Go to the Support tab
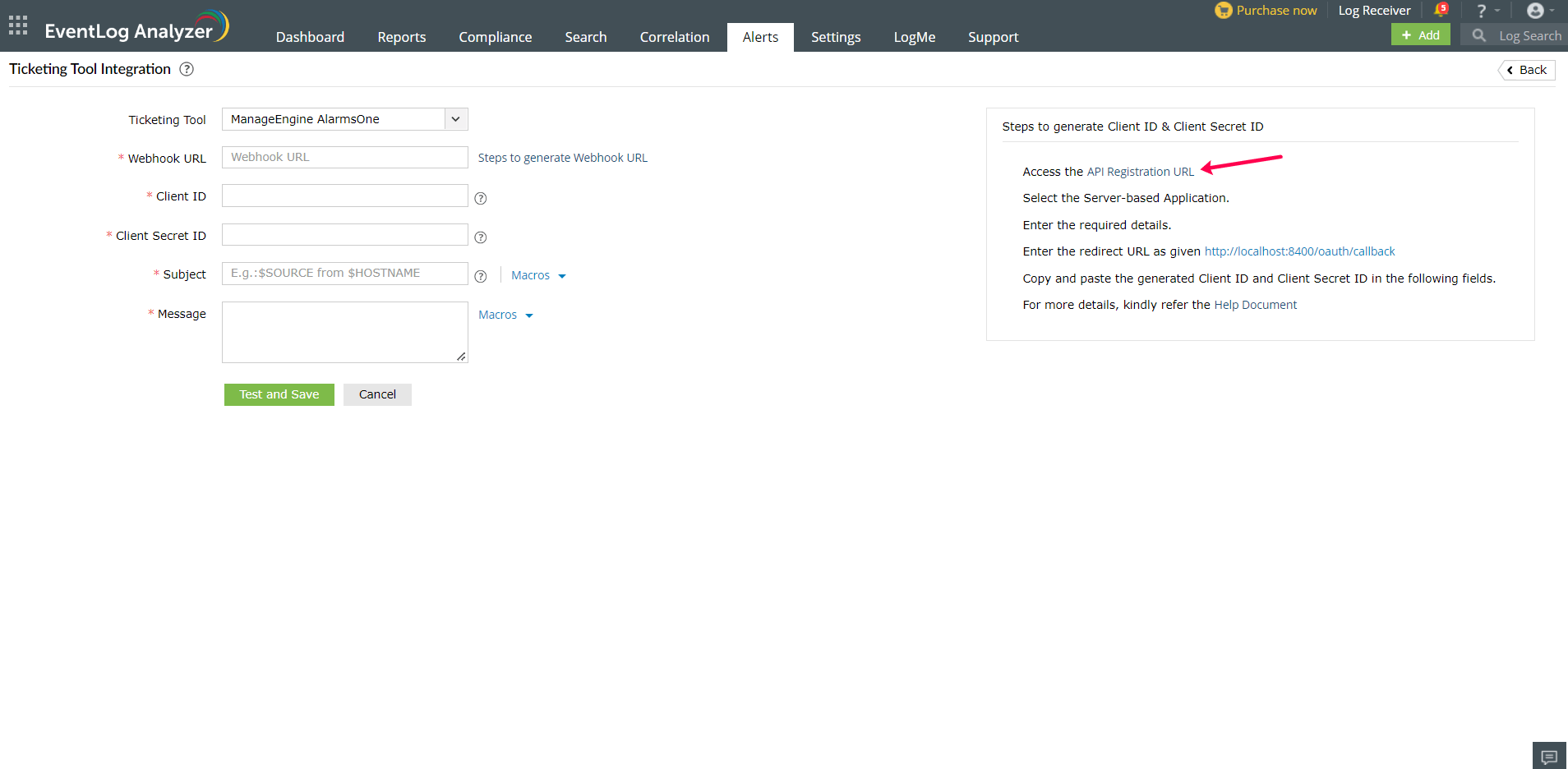 click(993, 37)
